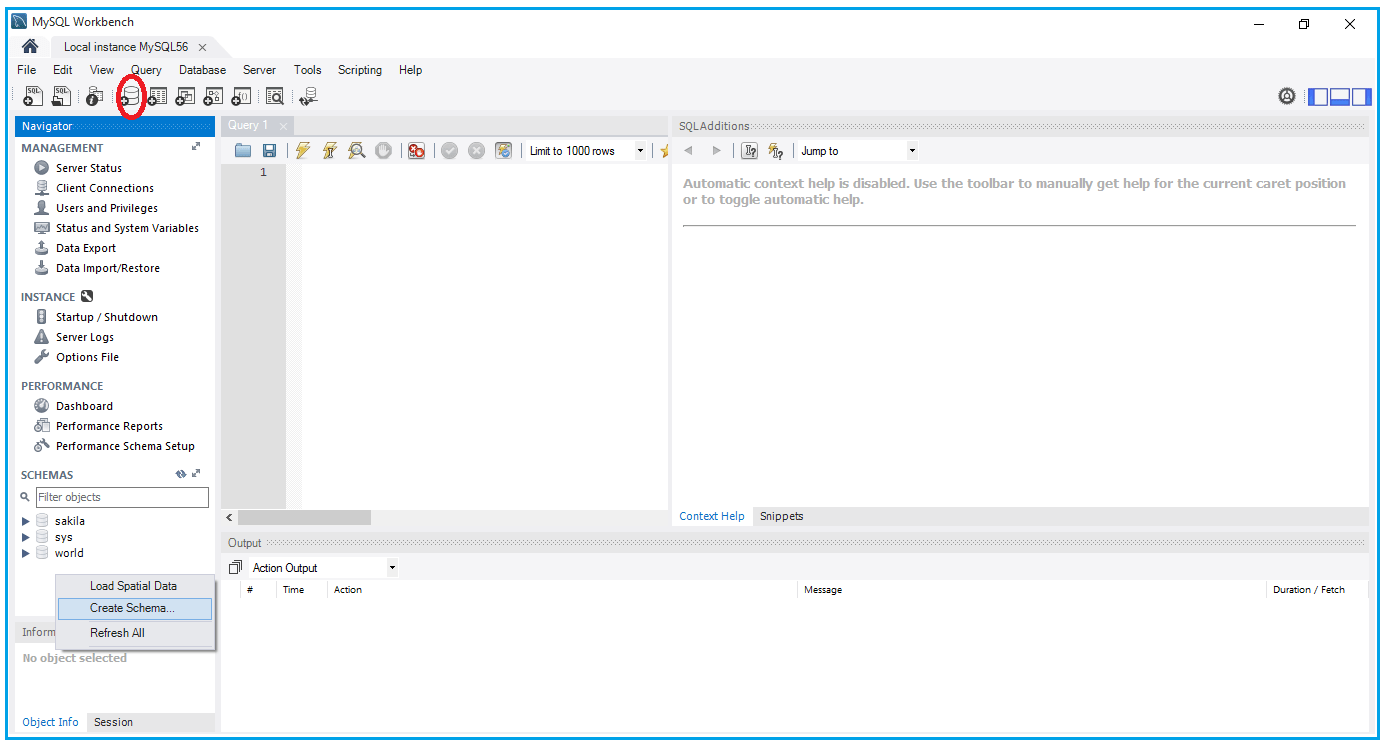Screen dimensions: 1385x743
Task: Create a new stored procedure
Action: click(x=213, y=96)
